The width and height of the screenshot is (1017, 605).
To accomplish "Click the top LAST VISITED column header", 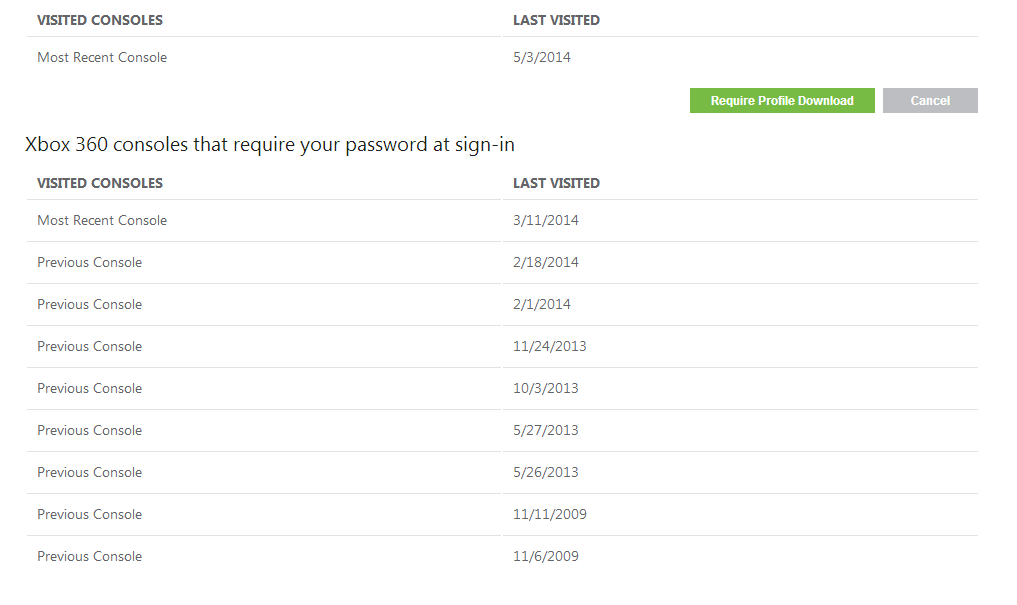I will coord(556,20).
